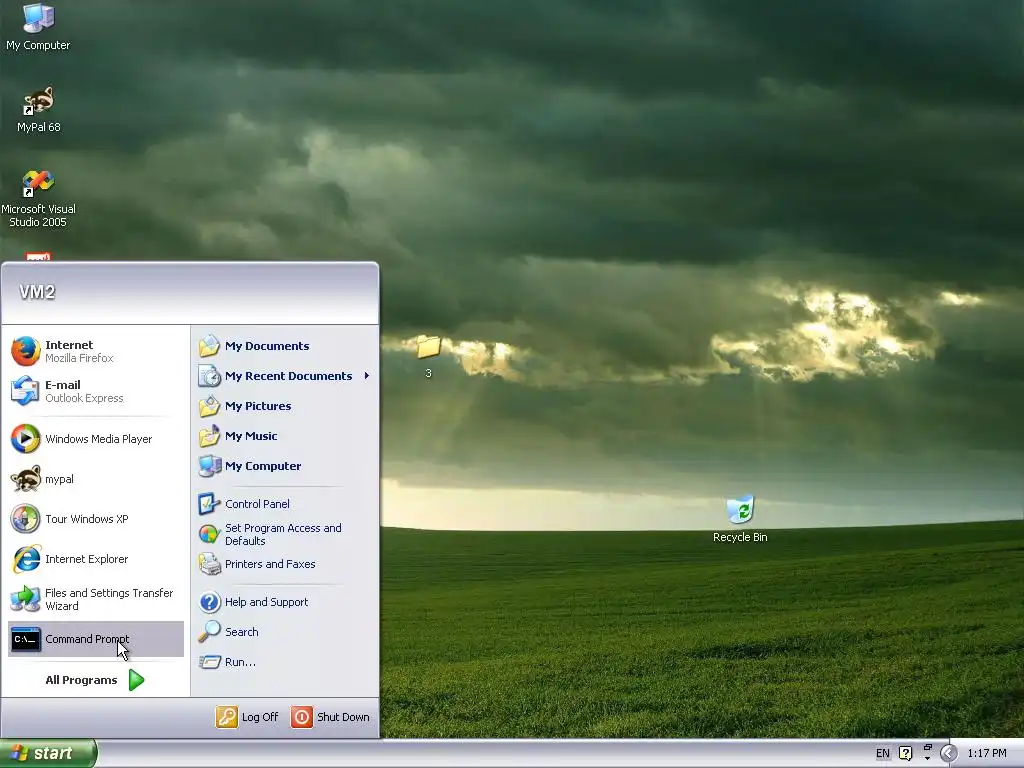This screenshot has height=768, width=1024.
Task: Open Printers and Faxes
Action: pyautogui.click(x=285, y=564)
